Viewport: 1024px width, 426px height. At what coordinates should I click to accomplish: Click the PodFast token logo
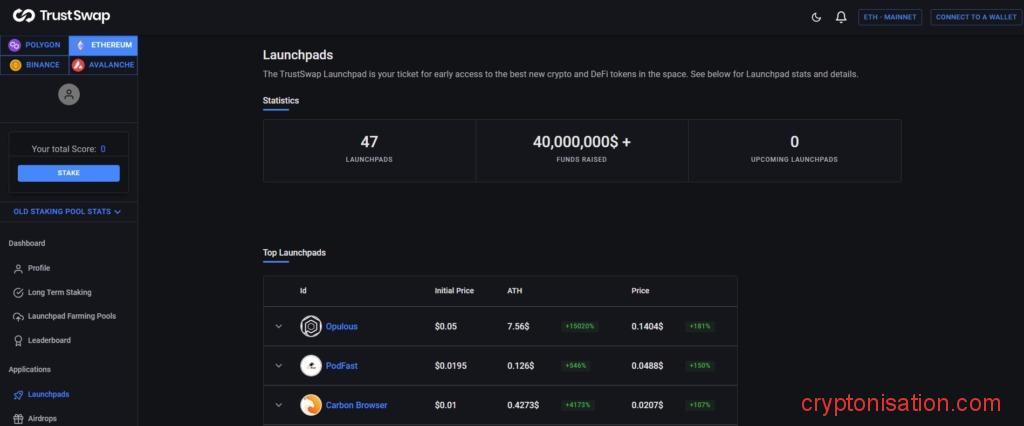(x=310, y=366)
